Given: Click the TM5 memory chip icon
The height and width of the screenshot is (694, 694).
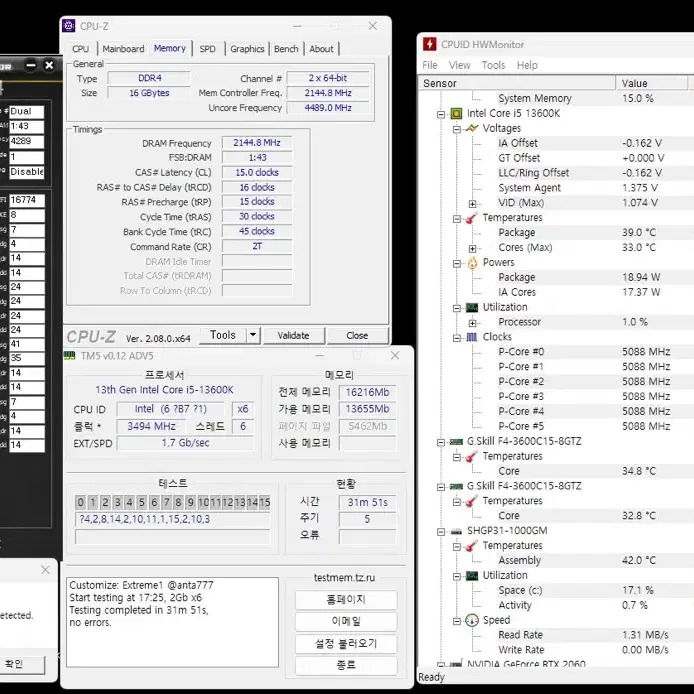Looking at the screenshot, I should (x=70, y=356).
